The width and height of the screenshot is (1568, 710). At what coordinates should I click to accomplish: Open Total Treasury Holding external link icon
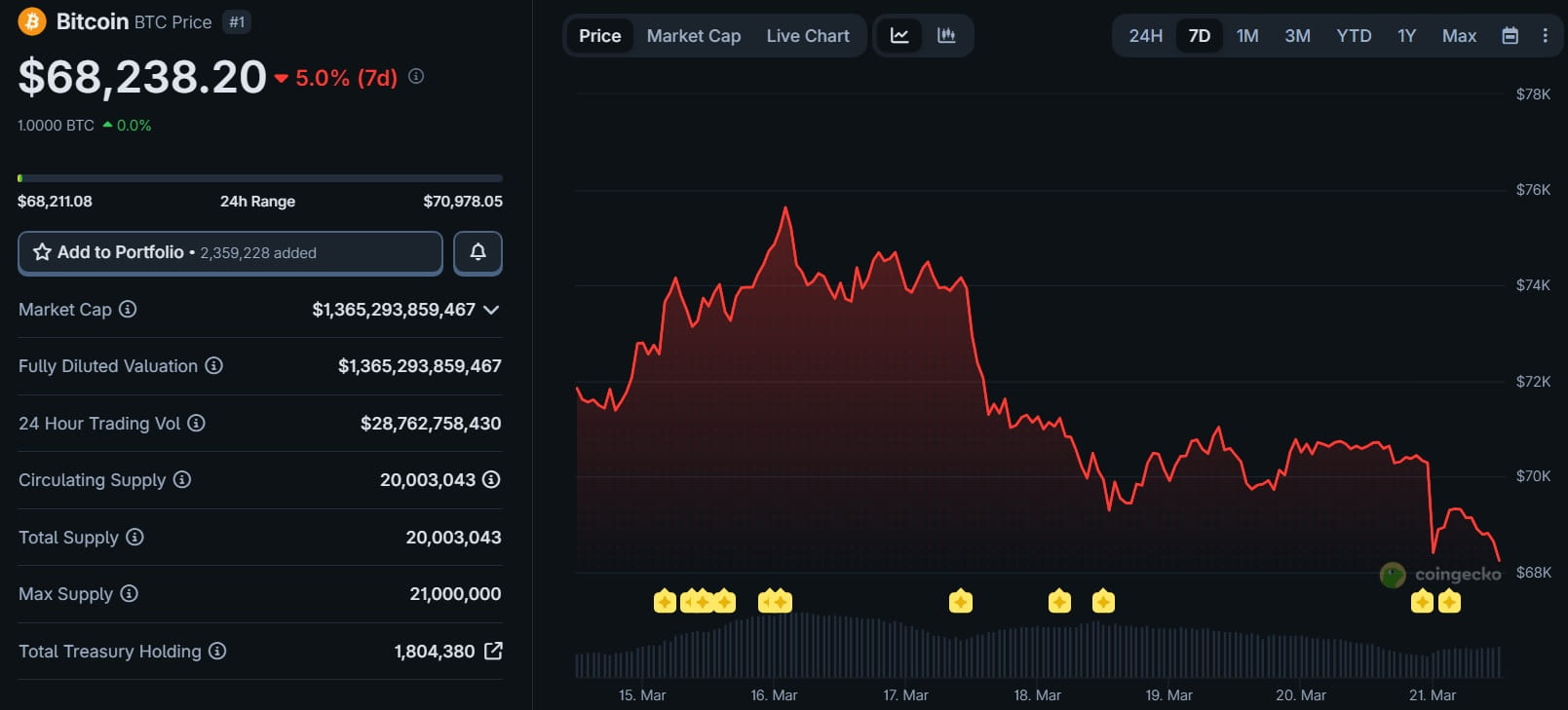pos(493,652)
